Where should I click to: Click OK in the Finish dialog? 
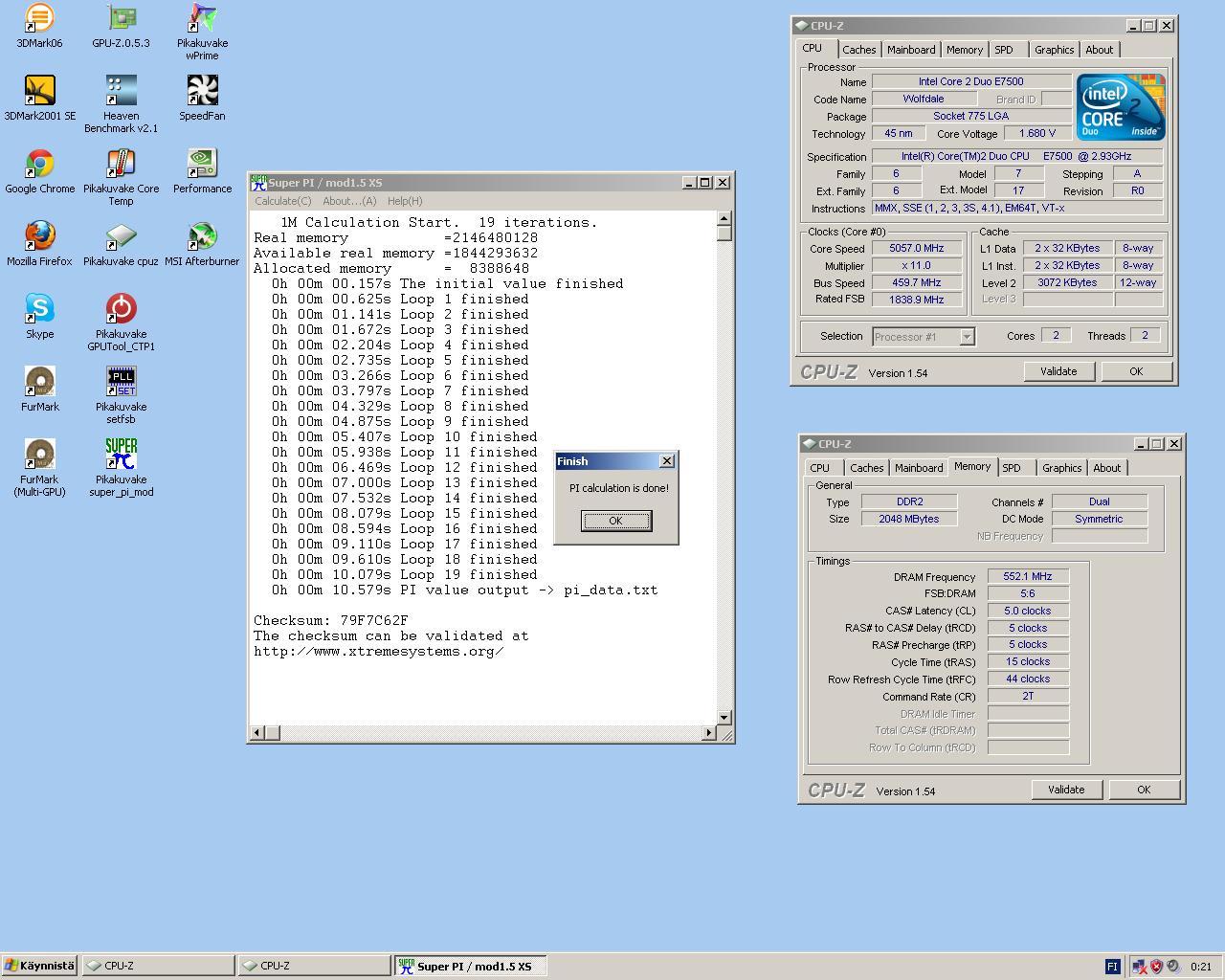[x=615, y=521]
